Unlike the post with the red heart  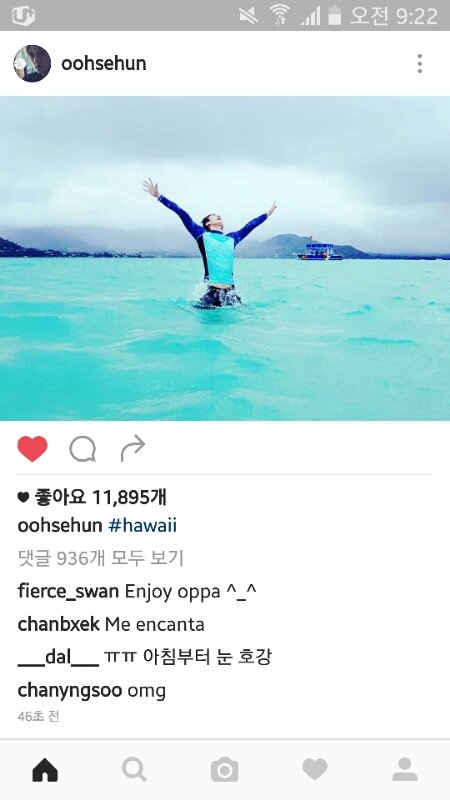coord(32,449)
